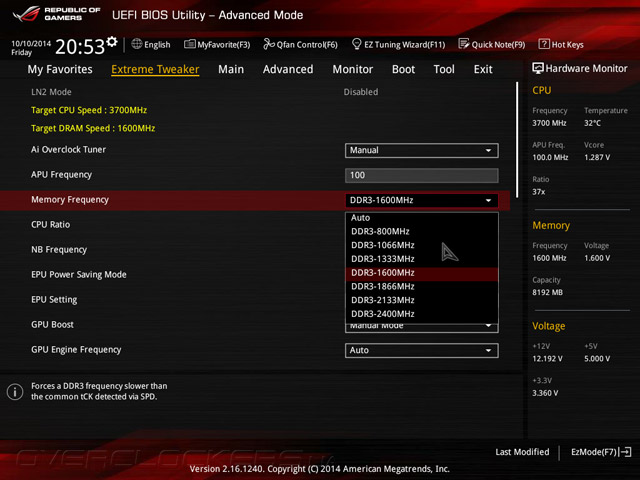The width and height of the screenshot is (640, 480).
Task: Click the vertical scrollbar of the settings list
Action: (517, 140)
